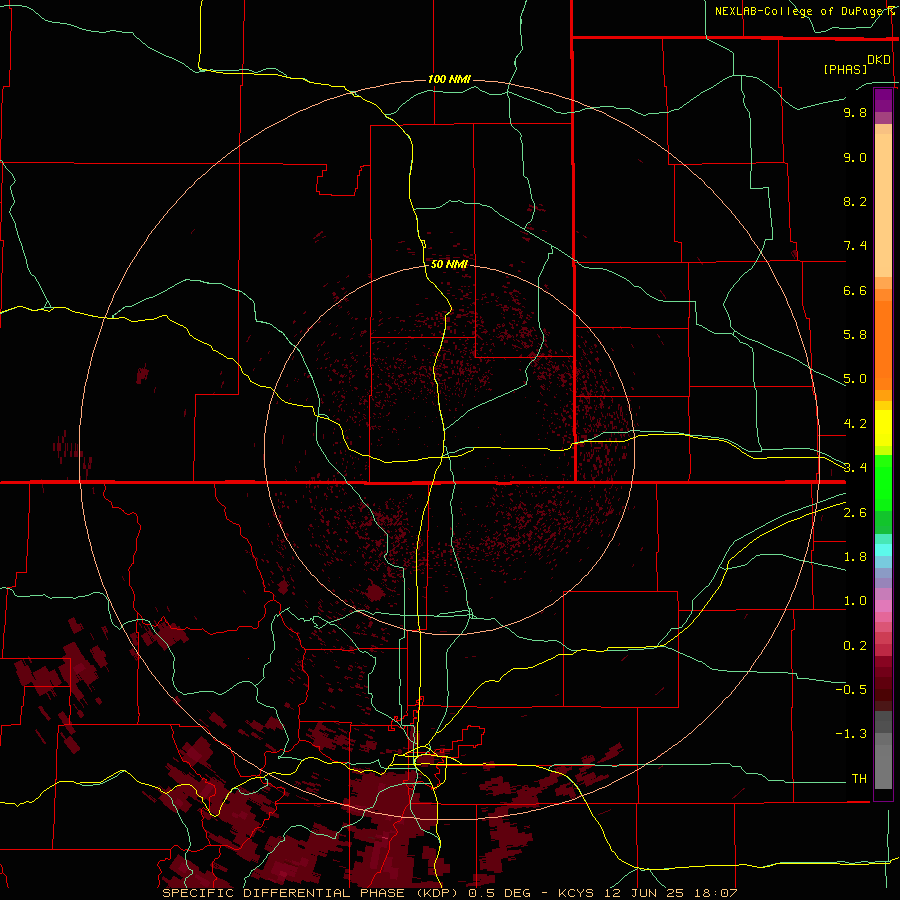This screenshot has height=900, width=900.
Task: Select the 50 NMI range ring label
Action: (x=449, y=264)
